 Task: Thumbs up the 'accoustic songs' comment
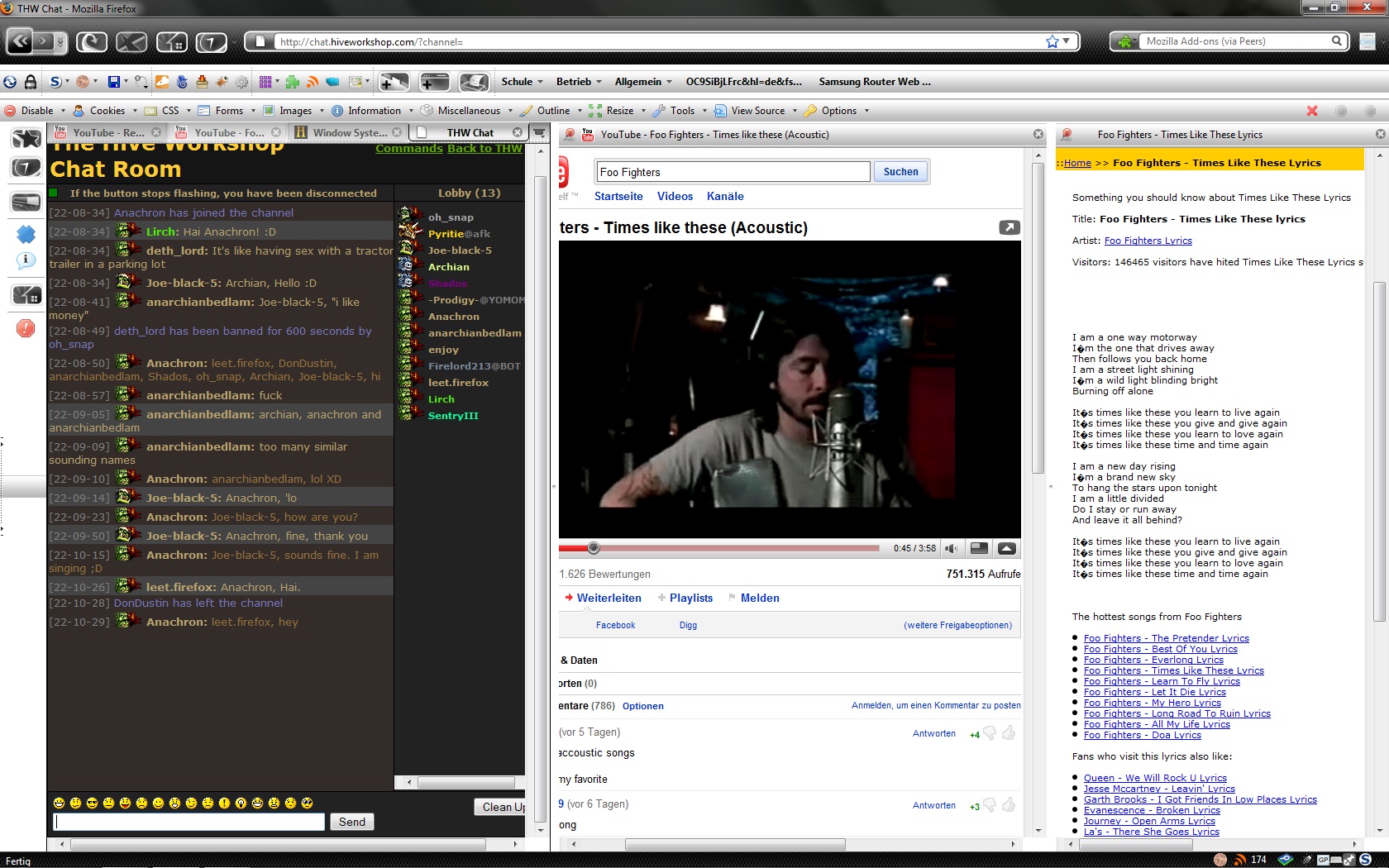[1009, 733]
